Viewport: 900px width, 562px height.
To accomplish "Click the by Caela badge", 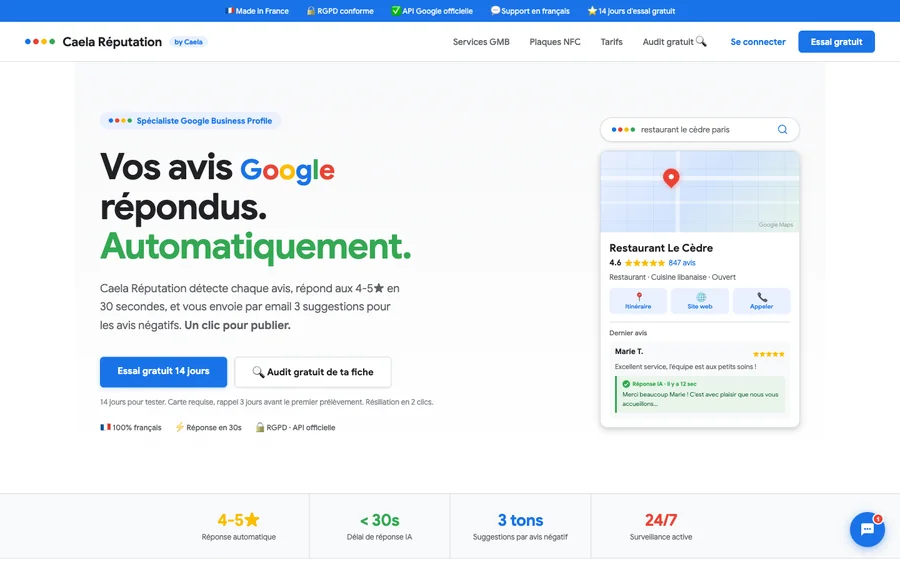I will (188, 42).
